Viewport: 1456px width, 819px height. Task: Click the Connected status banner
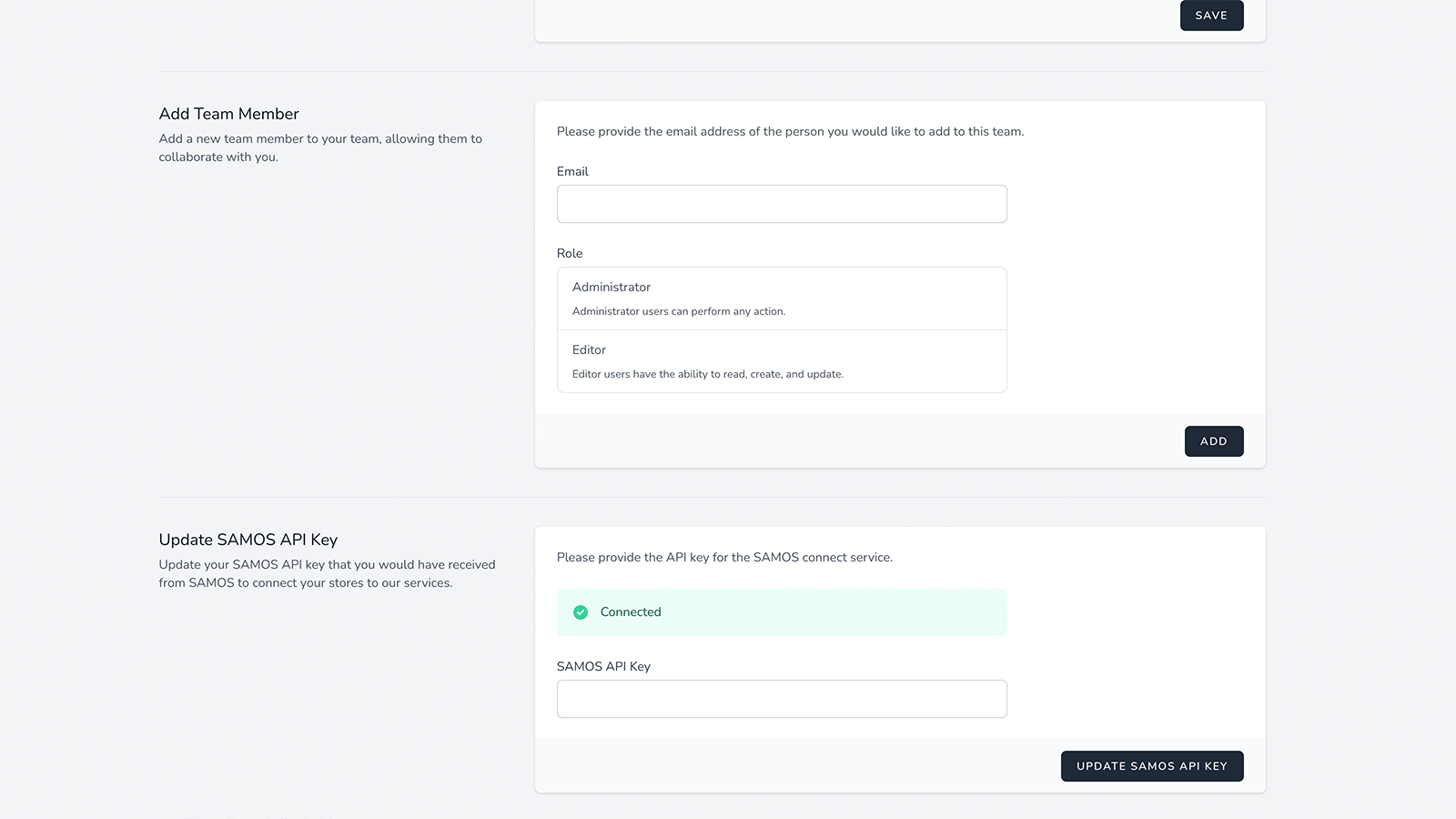(781, 612)
